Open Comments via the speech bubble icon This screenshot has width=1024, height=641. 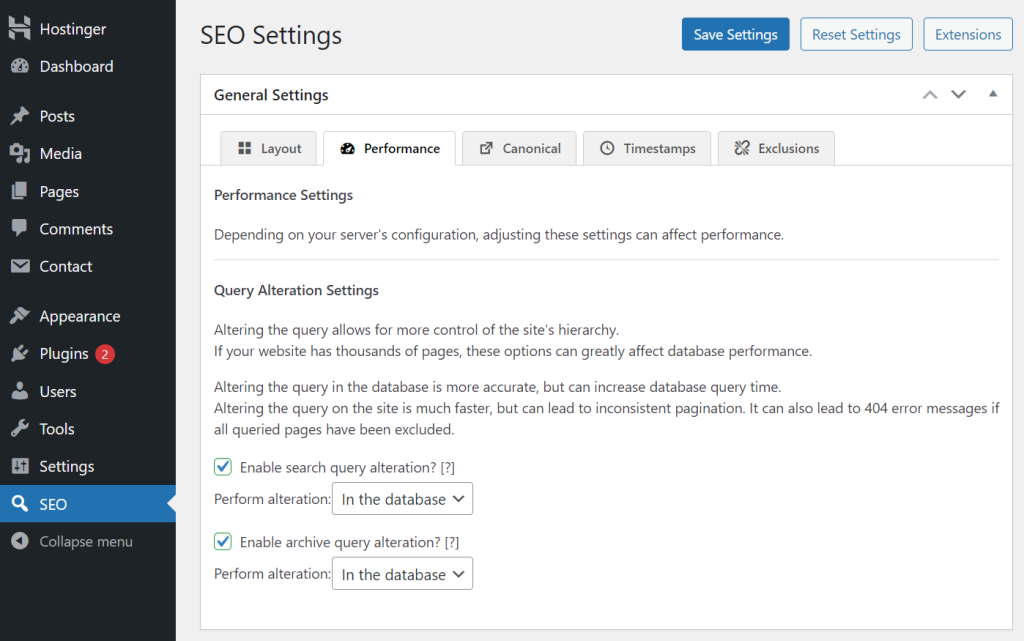[22, 228]
